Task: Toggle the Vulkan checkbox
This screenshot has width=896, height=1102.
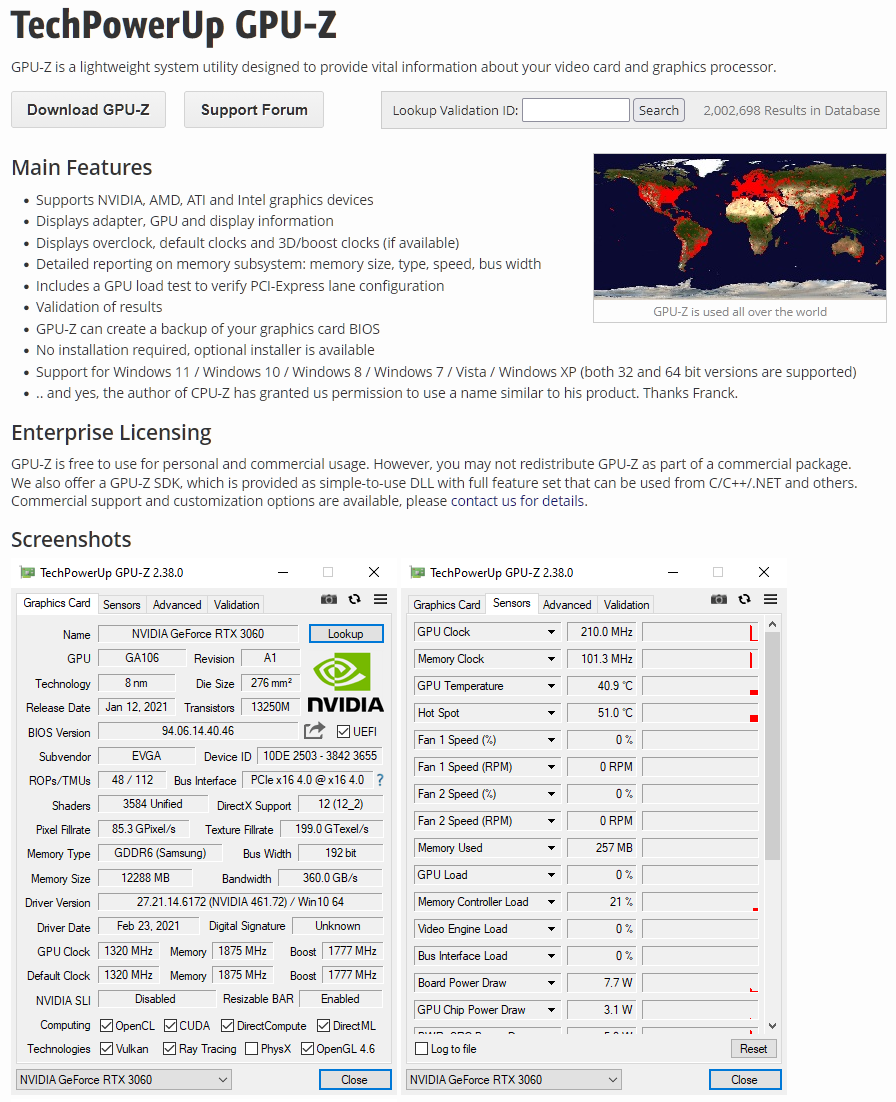Action: click(107, 1049)
